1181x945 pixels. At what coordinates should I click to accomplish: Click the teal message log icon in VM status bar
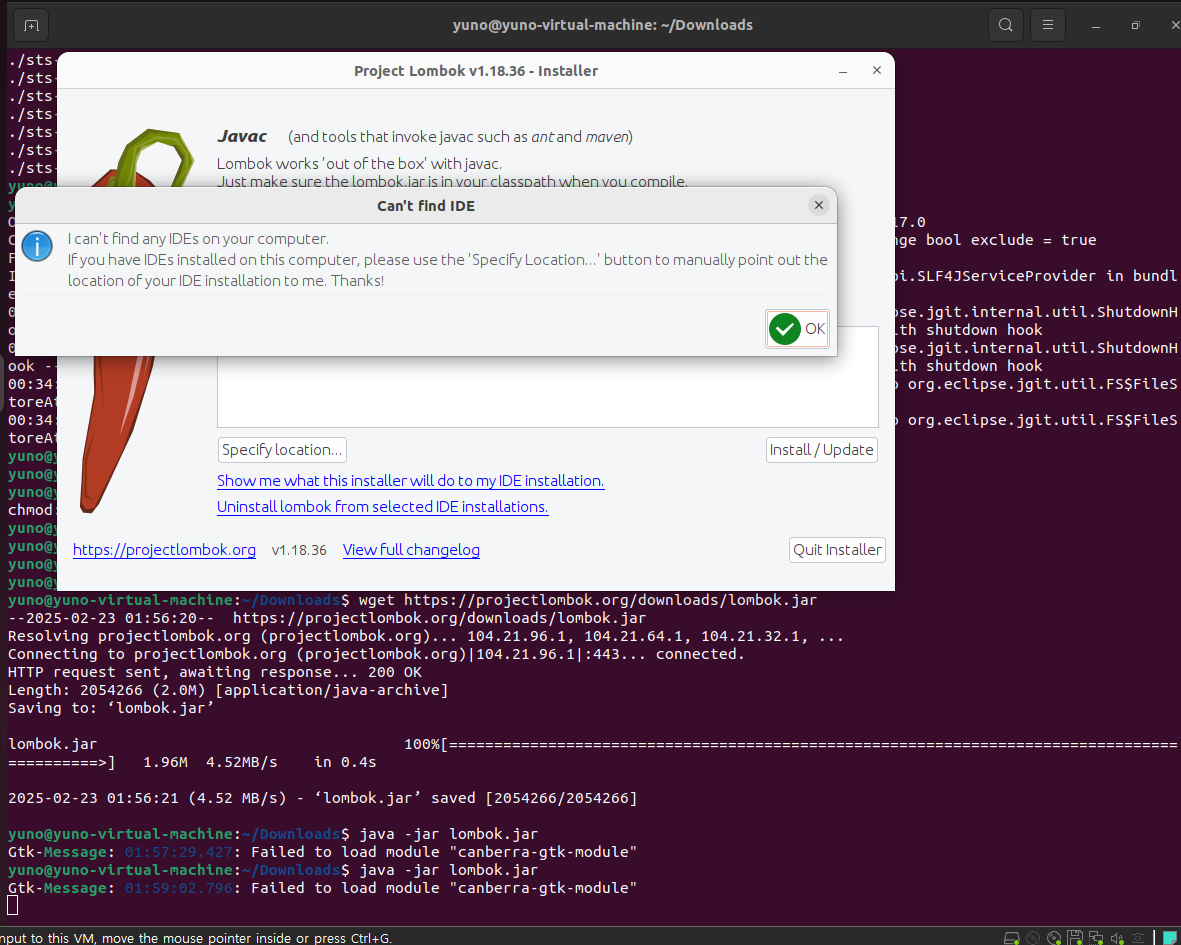coord(1170,938)
